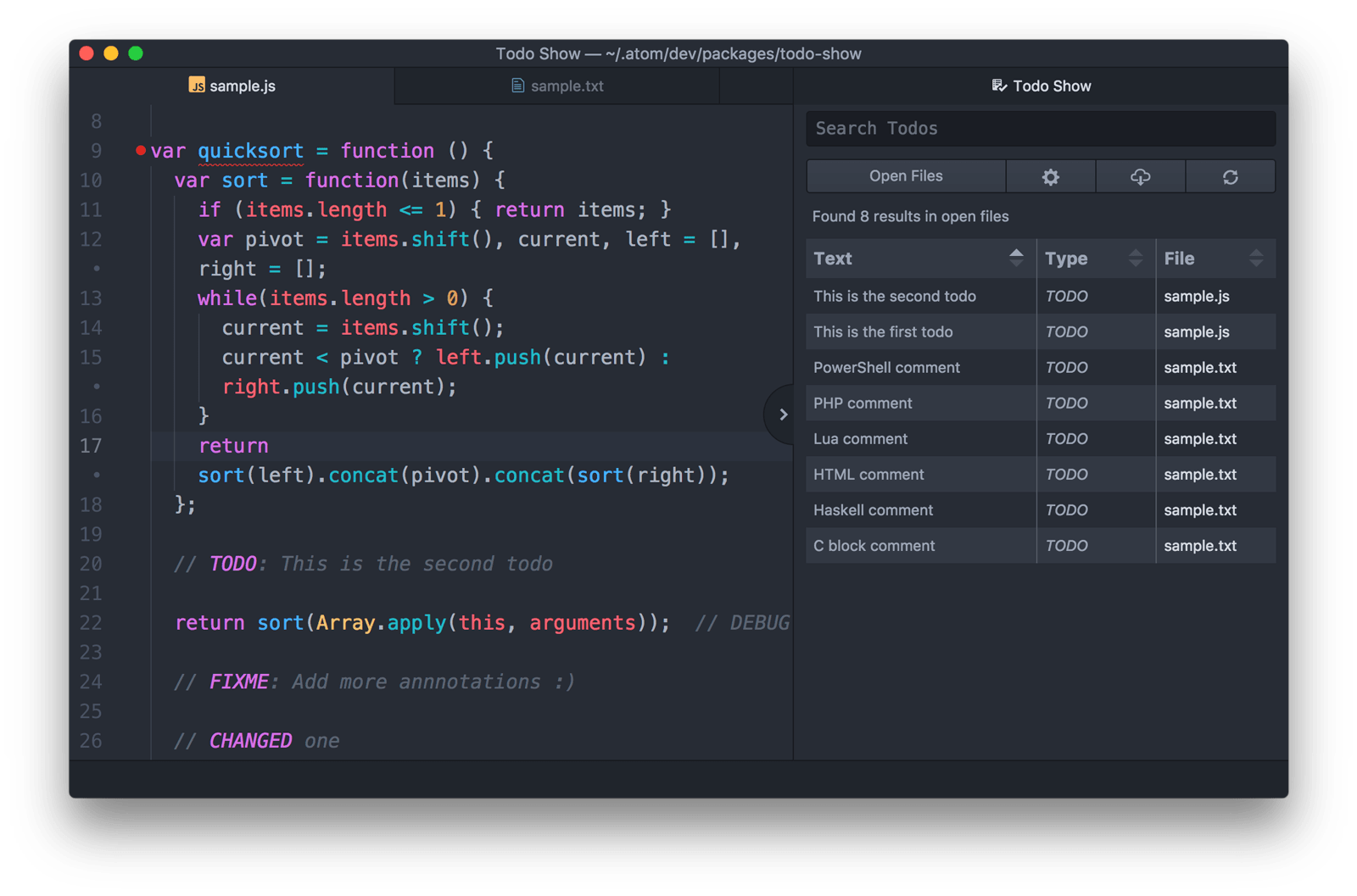
Task: Click the document icon on the sample.txt tab
Action: [516, 85]
